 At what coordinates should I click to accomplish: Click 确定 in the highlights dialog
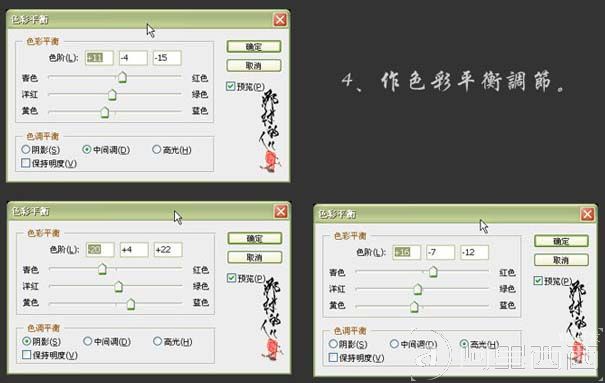pos(561,241)
